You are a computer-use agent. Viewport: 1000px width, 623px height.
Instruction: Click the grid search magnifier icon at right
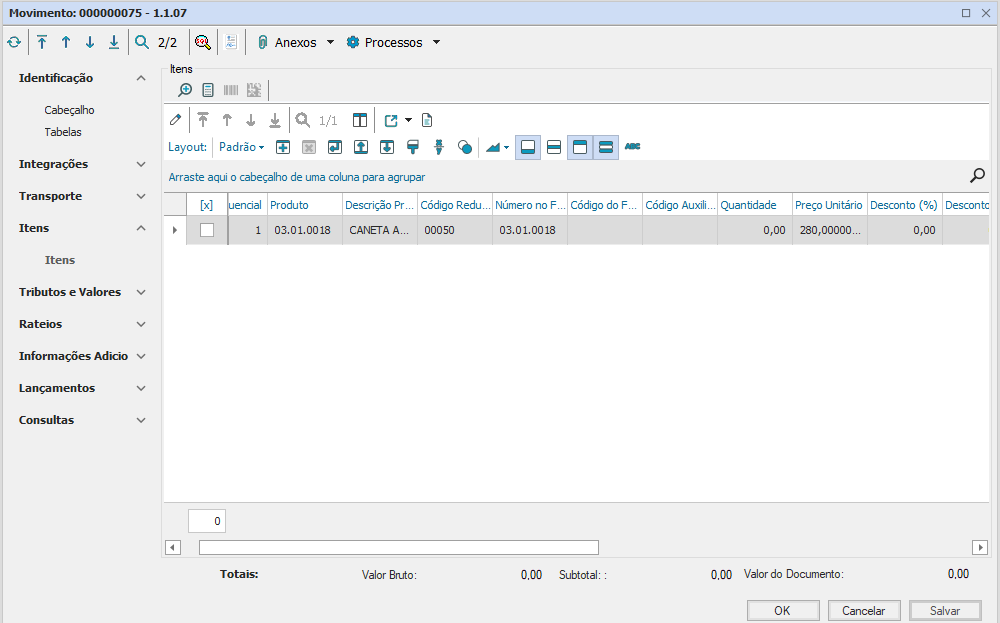(x=977, y=176)
